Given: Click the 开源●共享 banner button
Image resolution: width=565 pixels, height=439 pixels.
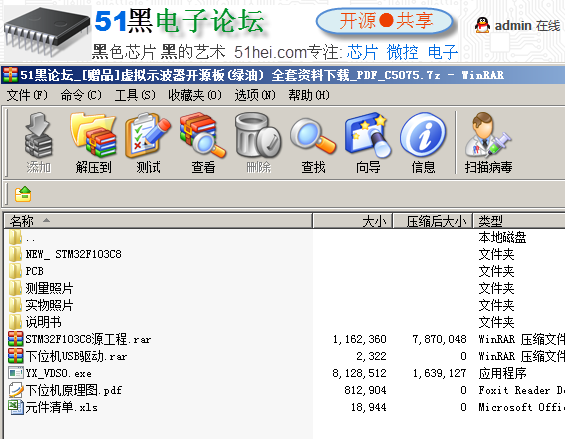Looking at the screenshot, I should tap(384, 21).
